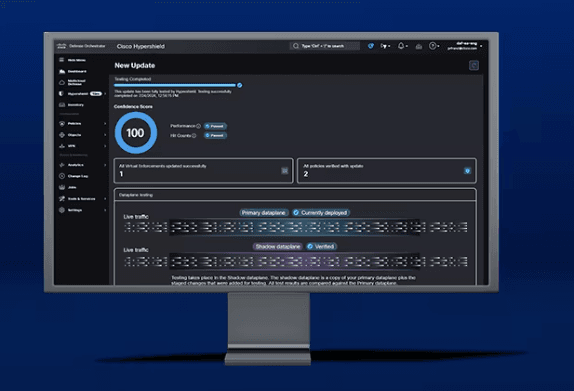This screenshot has height=391, width=574.
Task: Open Analytics via its sidebar icon
Action: 62,165
